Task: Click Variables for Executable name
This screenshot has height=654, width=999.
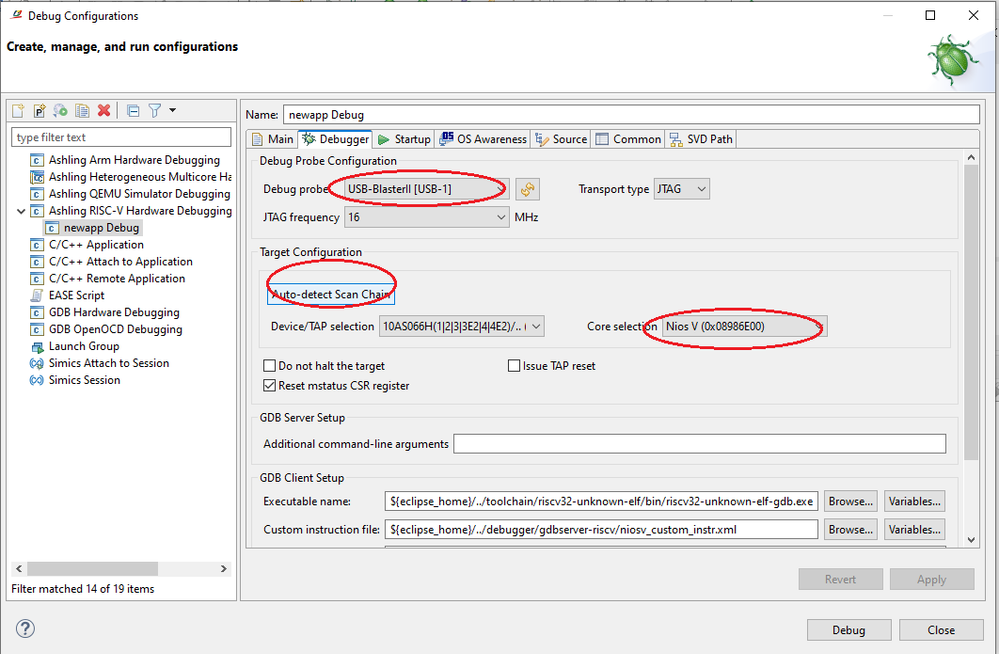Action: pos(914,502)
